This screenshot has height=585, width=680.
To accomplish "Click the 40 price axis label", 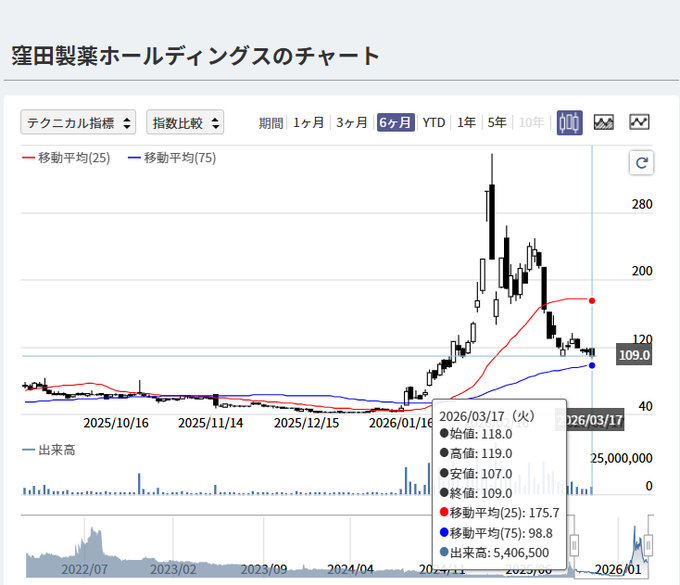I will pyautogui.click(x=645, y=406).
